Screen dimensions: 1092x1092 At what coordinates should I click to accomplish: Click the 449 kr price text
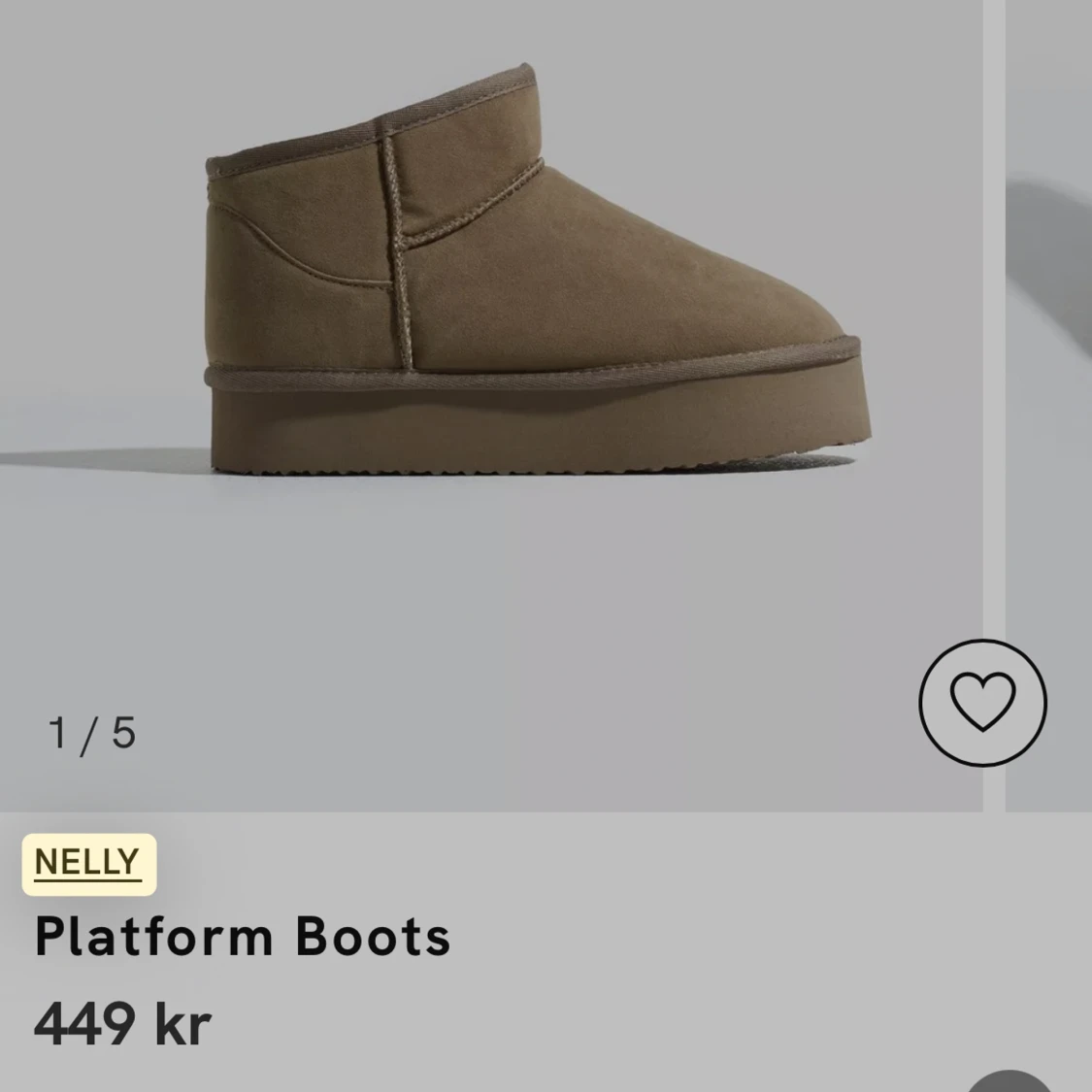[x=122, y=1023]
